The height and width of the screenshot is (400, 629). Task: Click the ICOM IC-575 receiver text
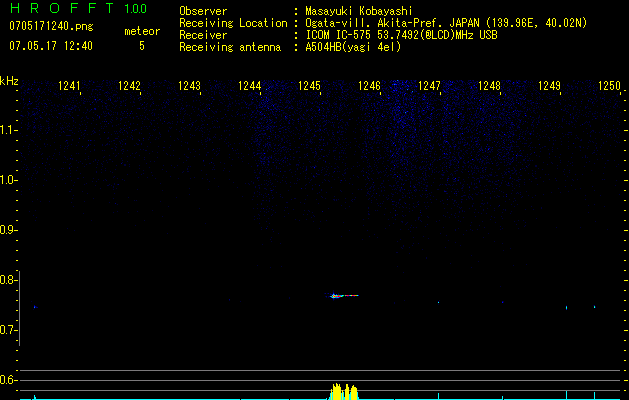[401, 35]
